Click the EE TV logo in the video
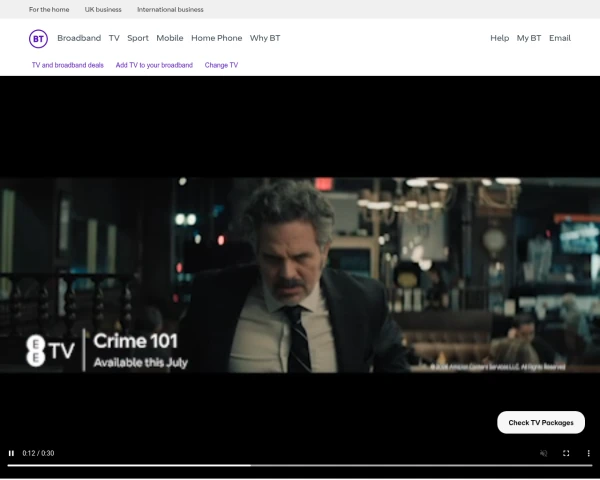Image resolution: width=600 pixels, height=480 pixels. (50, 350)
